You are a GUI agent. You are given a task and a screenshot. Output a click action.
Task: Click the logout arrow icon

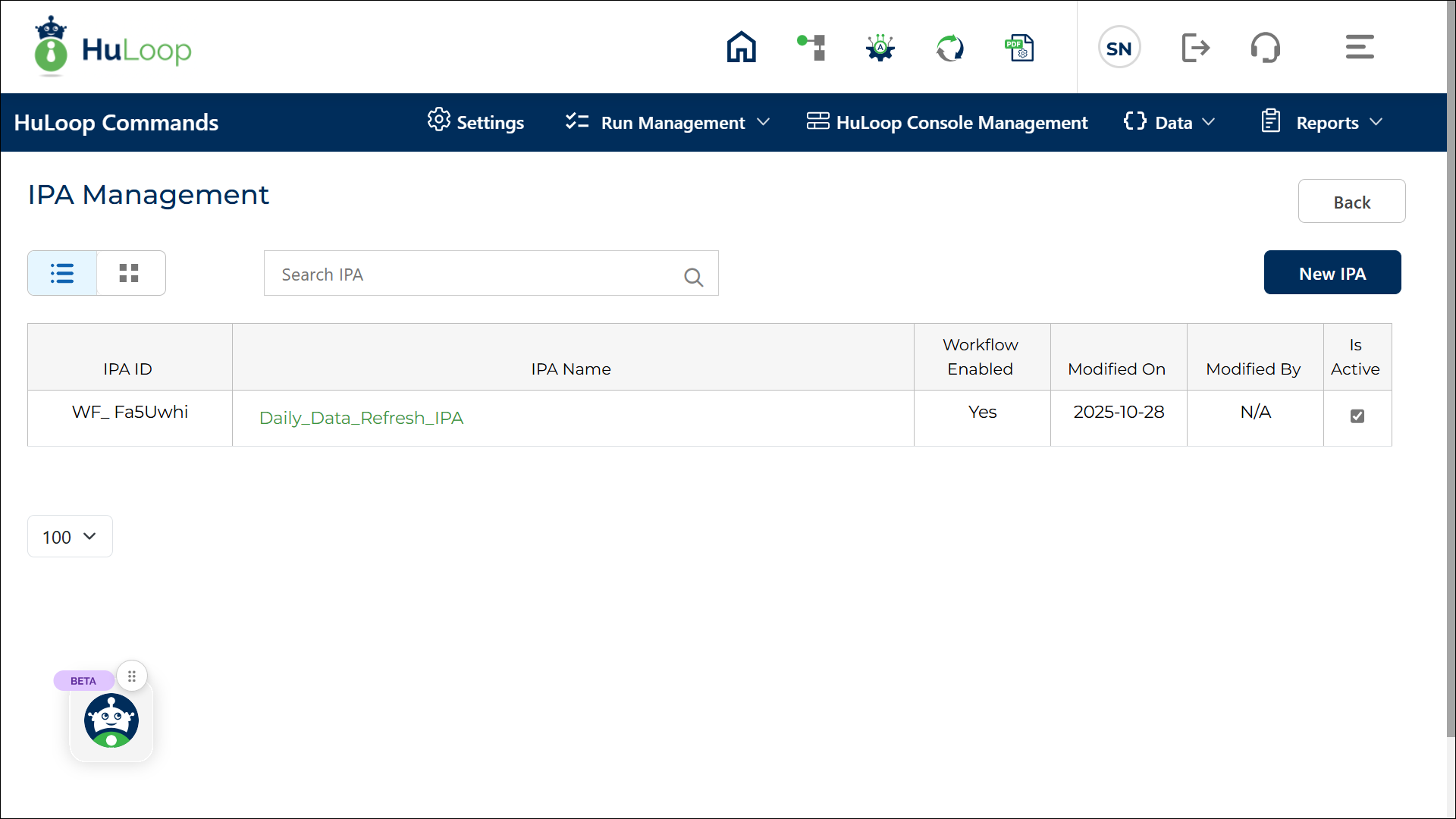(x=1195, y=48)
